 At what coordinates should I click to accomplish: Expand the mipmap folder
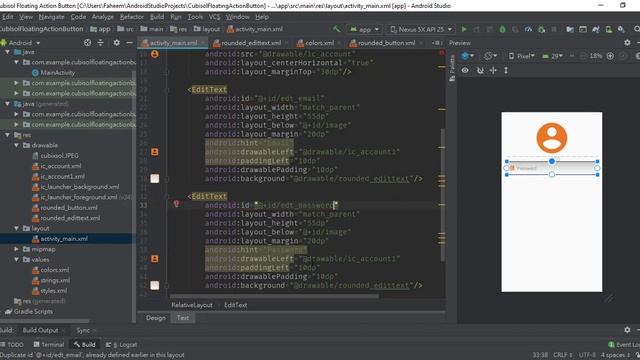[16, 249]
